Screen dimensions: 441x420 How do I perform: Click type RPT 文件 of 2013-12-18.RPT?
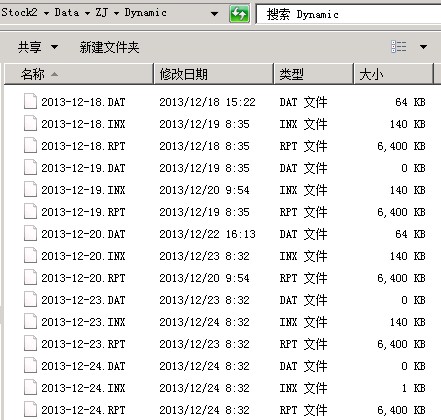tap(303, 146)
